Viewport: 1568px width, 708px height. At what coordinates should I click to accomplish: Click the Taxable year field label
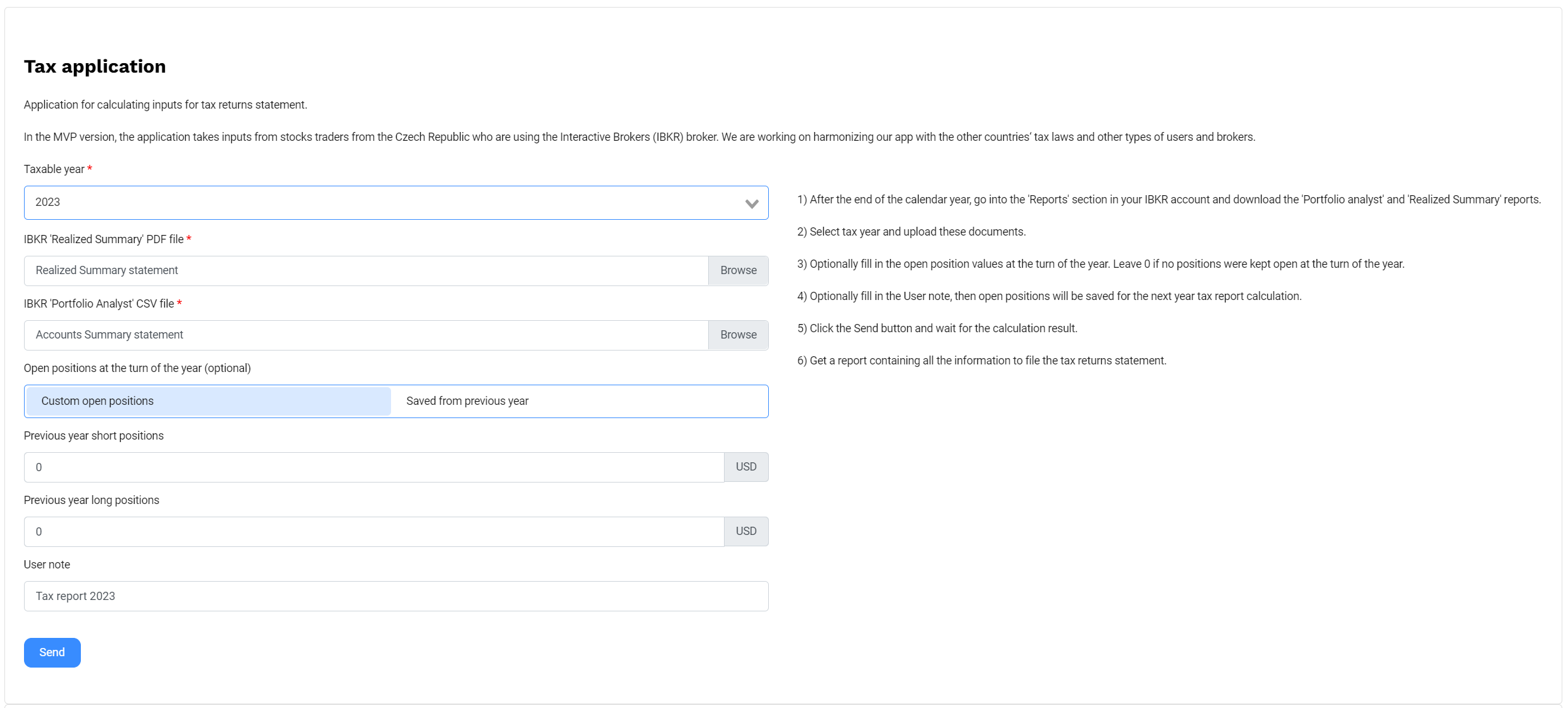click(x=54, y=169)
